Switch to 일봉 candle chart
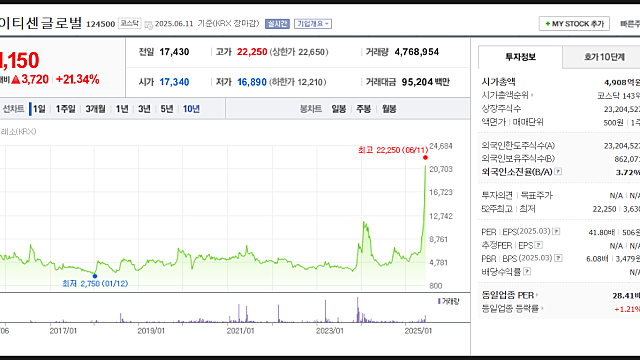This screenshot has height=360, width=640. (x=339, y=109)
